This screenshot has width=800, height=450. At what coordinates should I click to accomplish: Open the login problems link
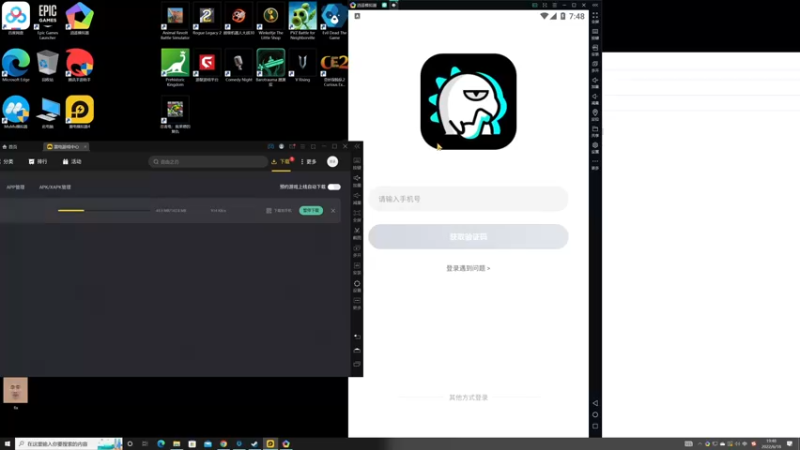[468, 268]
